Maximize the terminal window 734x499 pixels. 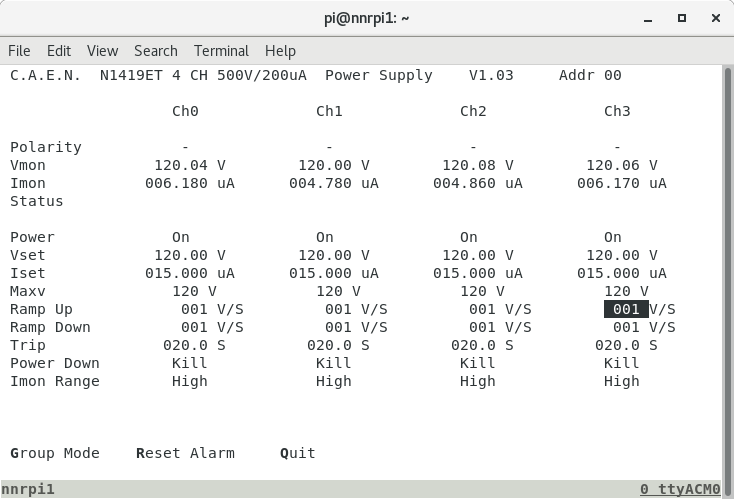point(682,17)
